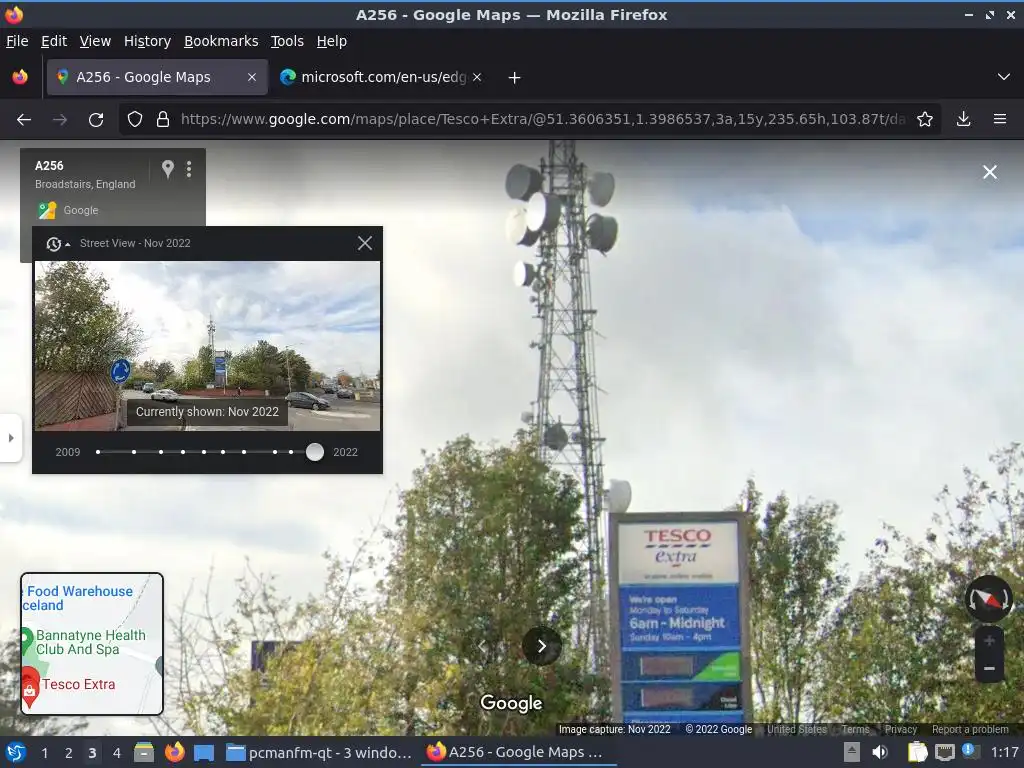This screenshot has height=768, width=1024.
Task: Open the file manager taskbar icon
Action: (x=144, y=752)
